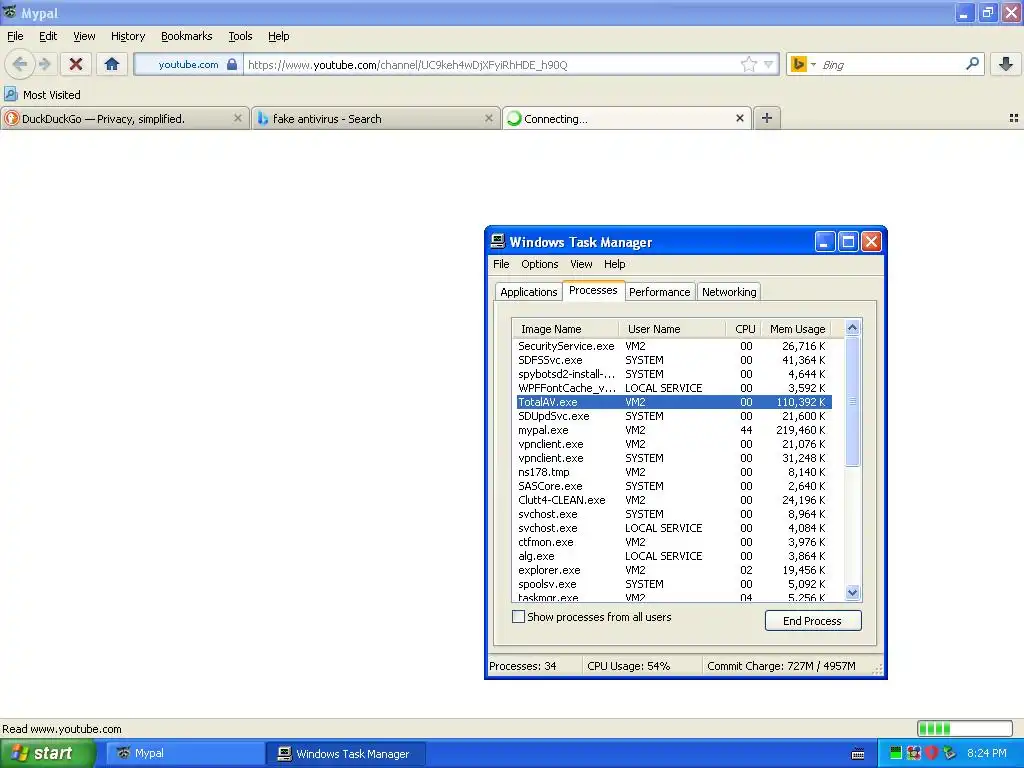Click the process list scrollbar thumb
Screen dimensions: 1024x768
point(852,401)
